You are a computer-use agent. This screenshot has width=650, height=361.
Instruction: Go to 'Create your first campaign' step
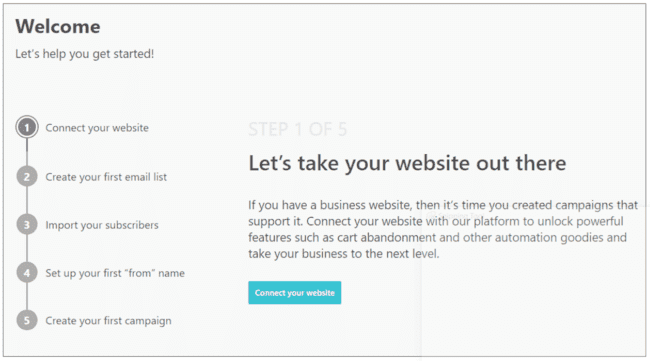[x=108, y=321]
